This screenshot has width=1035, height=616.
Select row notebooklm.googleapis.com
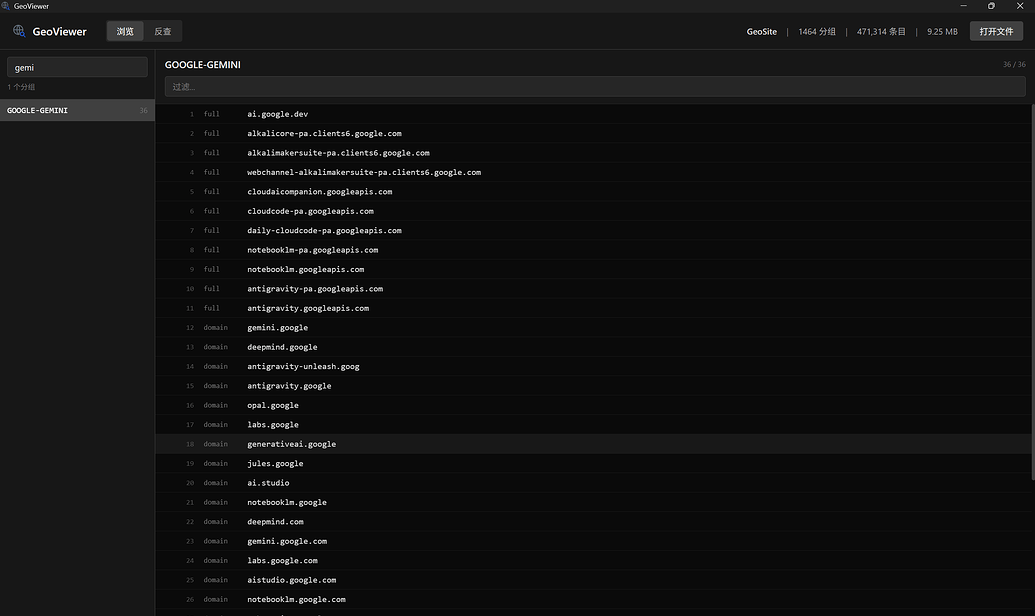pos(593,269)
